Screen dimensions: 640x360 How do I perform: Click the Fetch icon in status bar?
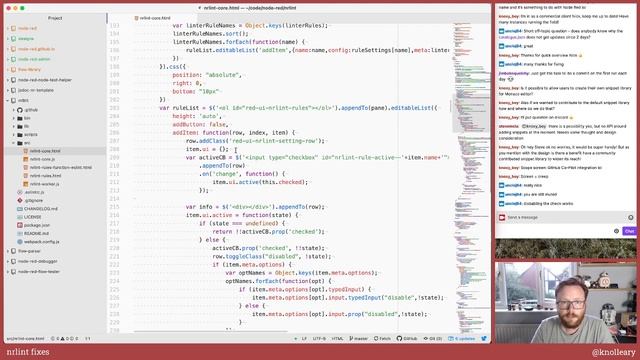[376, 338]
